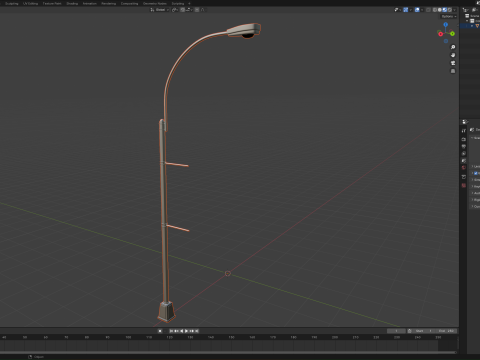Switch to the UV Editing workspace tab
This screenshot has width=480, height=360.
(x=30, y=3)
